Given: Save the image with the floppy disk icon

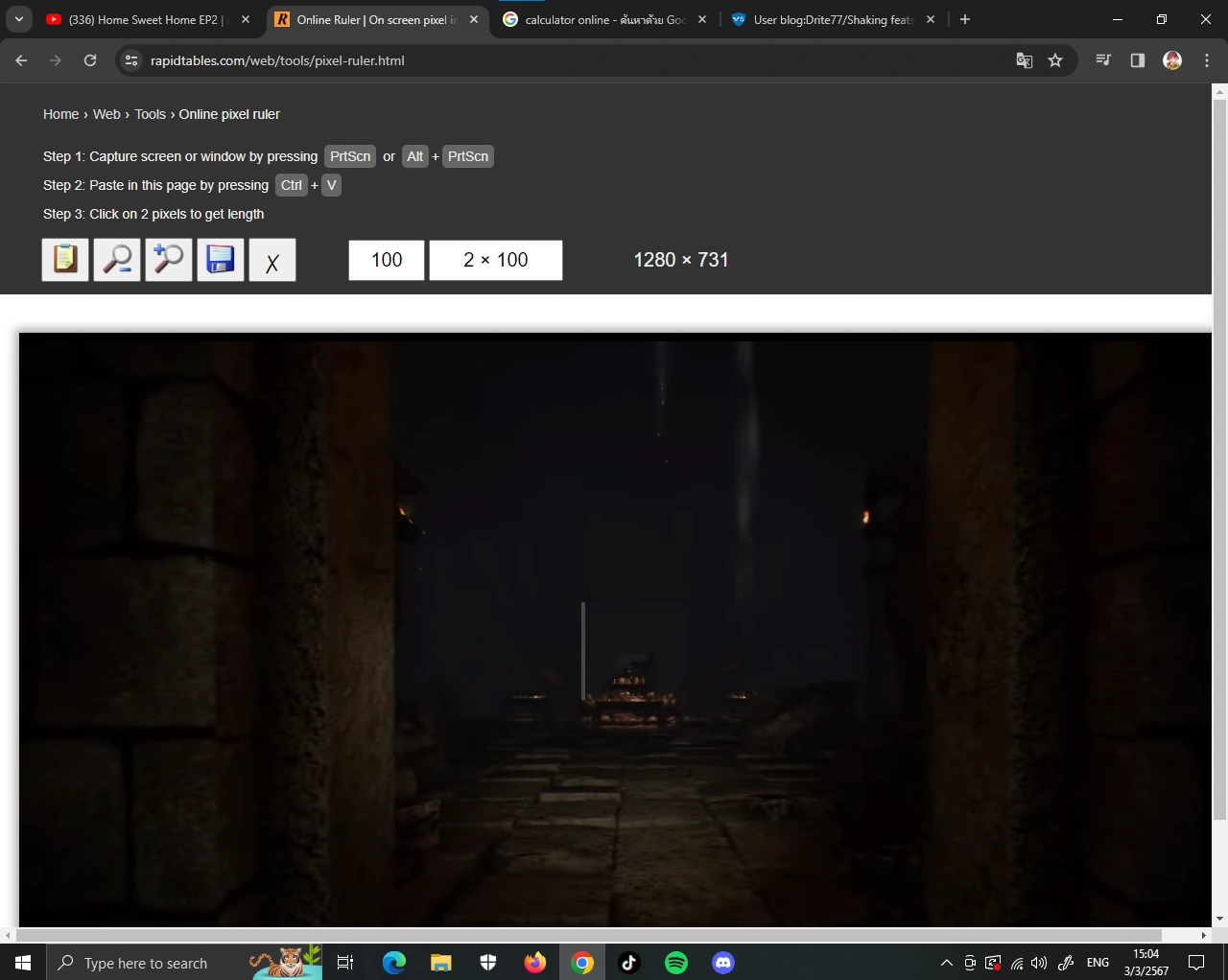Looking at the screenshot, I should click(x=221, y=260).
